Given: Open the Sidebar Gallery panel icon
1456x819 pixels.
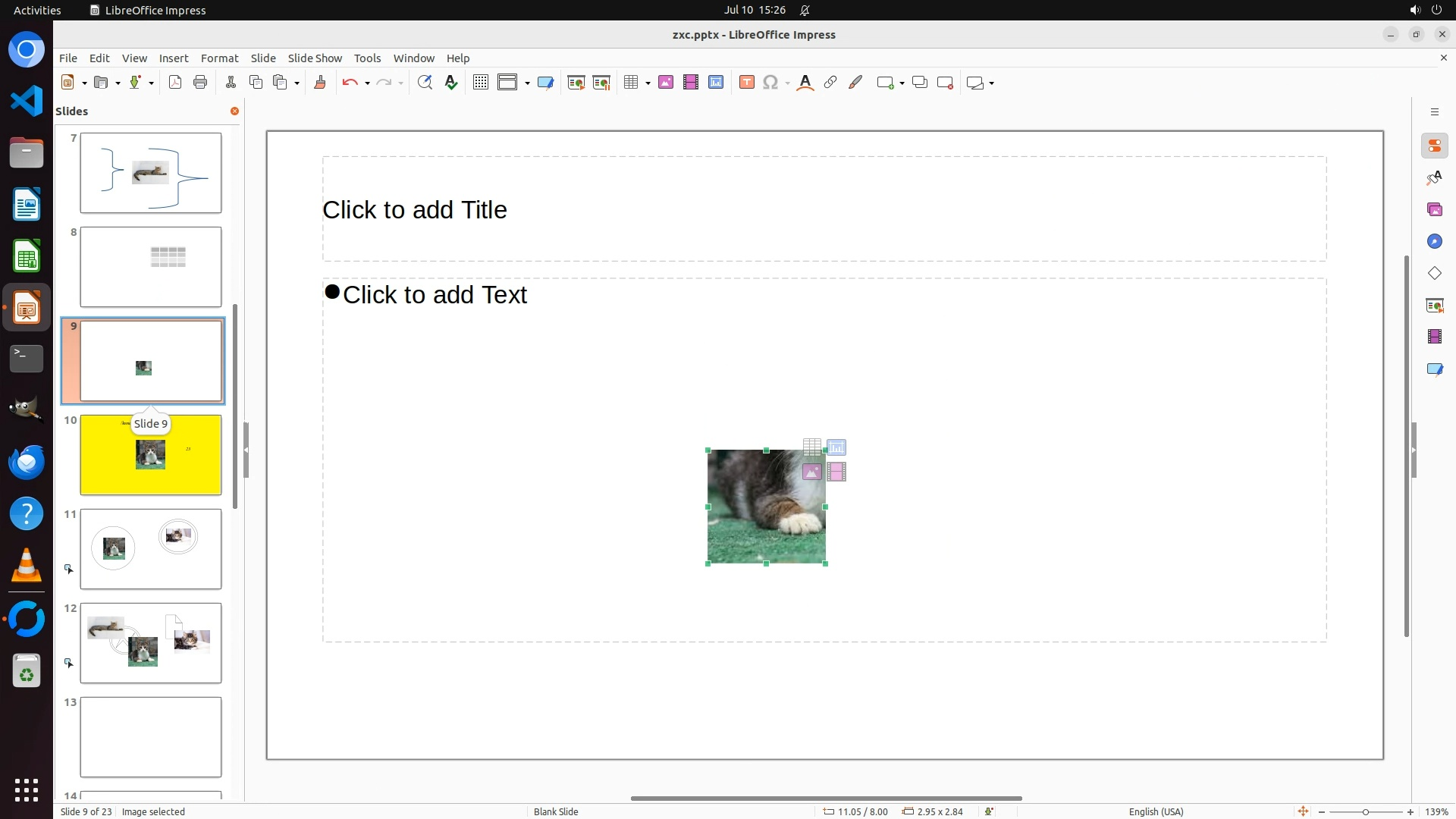Looking at the screenshot, I should coord(1434,209).
